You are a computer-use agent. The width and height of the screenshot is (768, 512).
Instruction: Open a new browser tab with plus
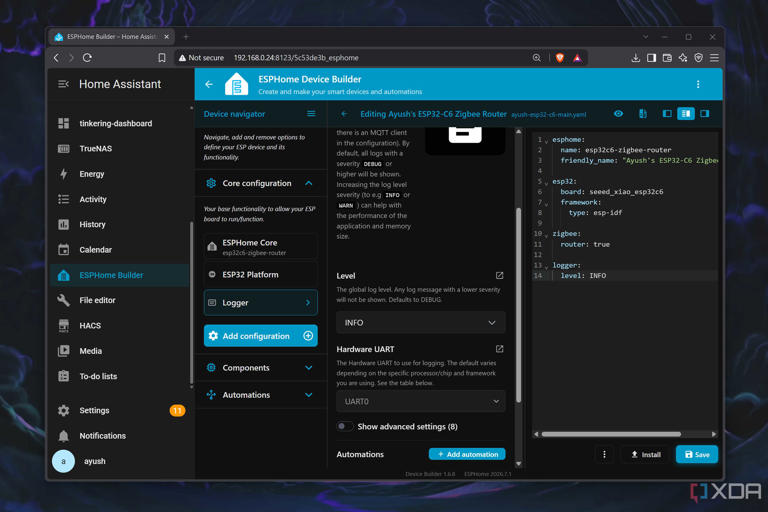186,37
